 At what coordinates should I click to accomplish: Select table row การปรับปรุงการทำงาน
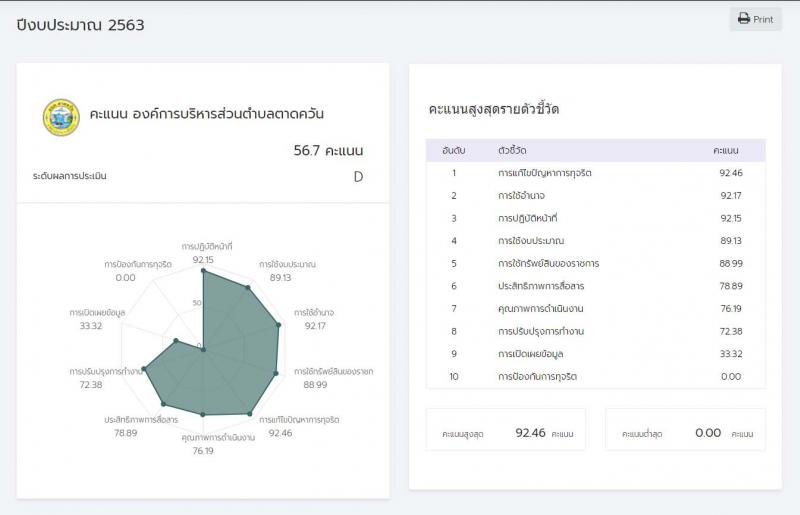coord(595,331)
